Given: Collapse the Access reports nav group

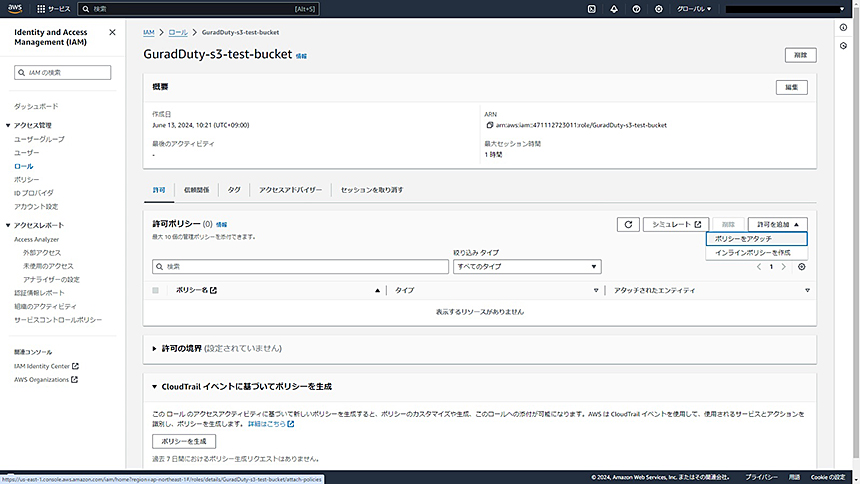Looking at the screenshot, I should click(8, 226).
